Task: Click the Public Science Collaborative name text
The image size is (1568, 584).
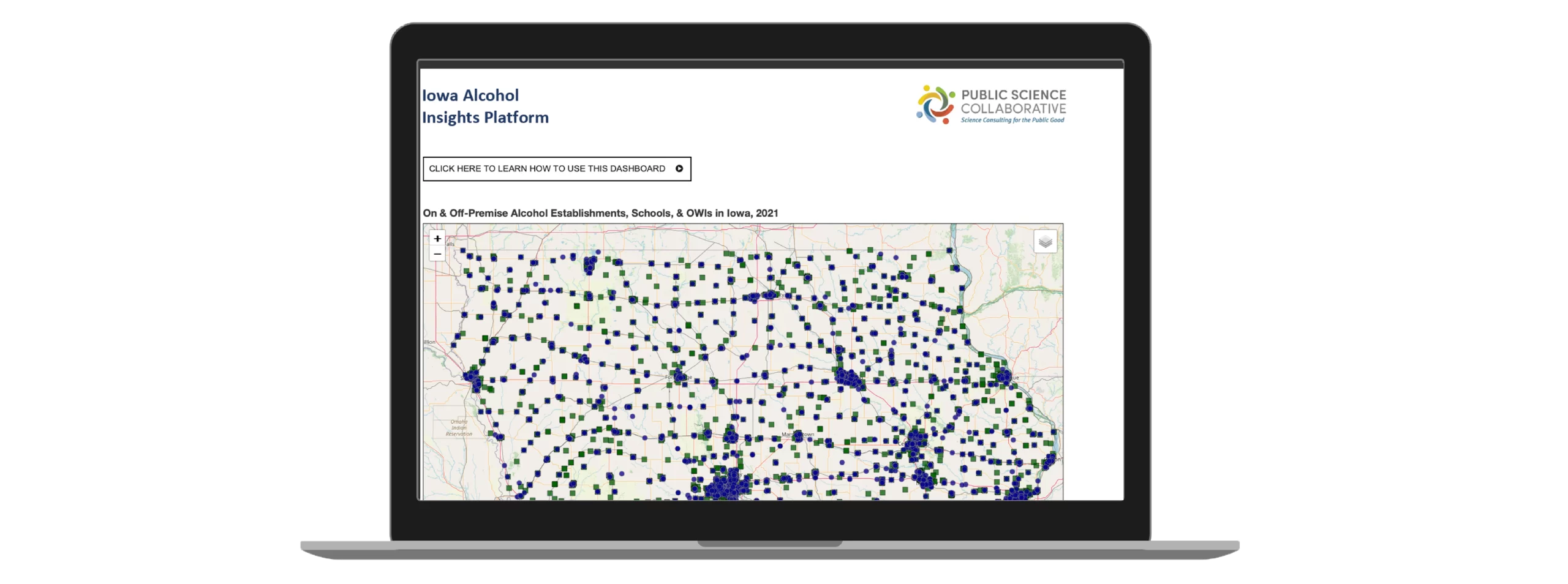Action: coord(1013,102)
